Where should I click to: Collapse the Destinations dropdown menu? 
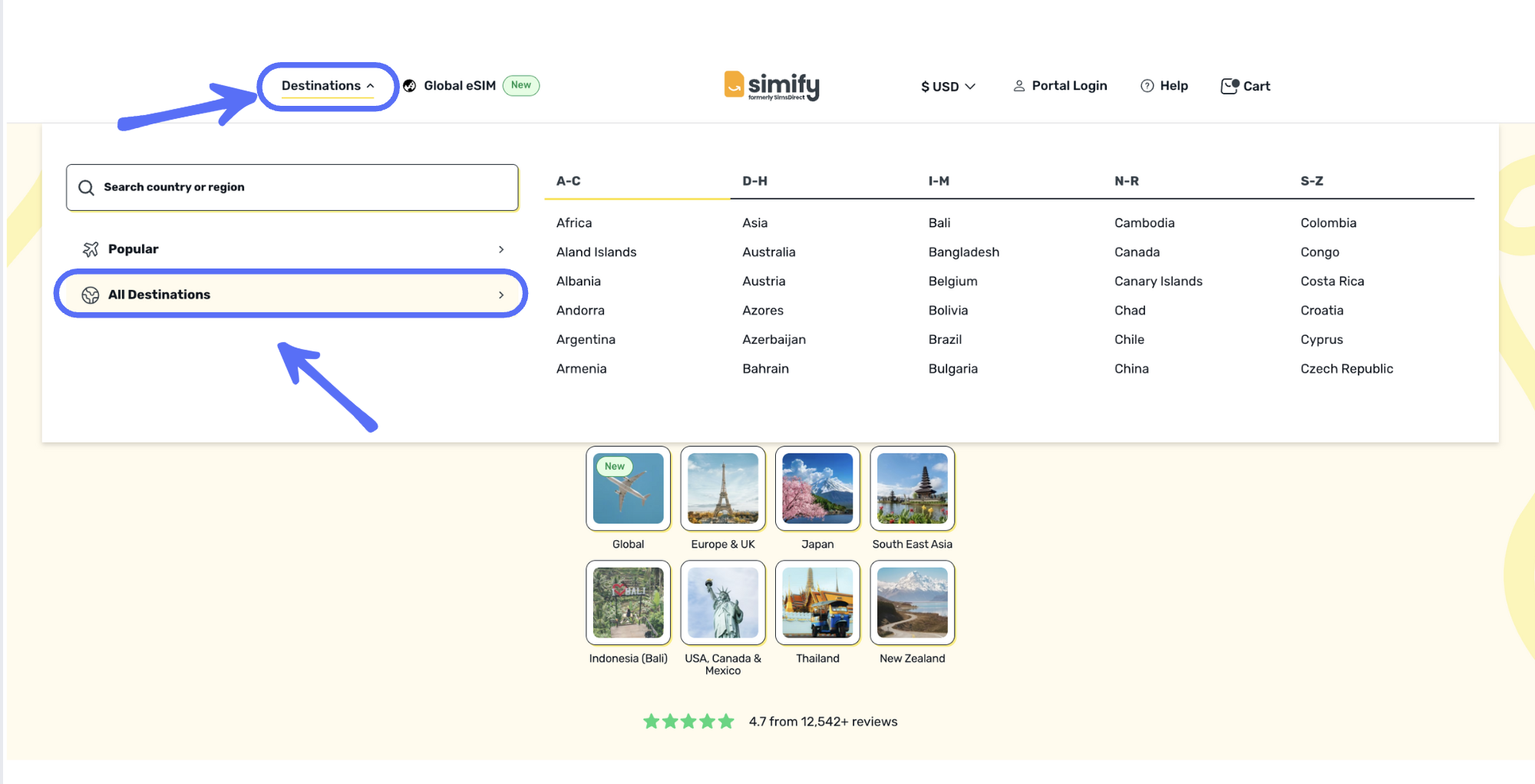pos(328,86)
